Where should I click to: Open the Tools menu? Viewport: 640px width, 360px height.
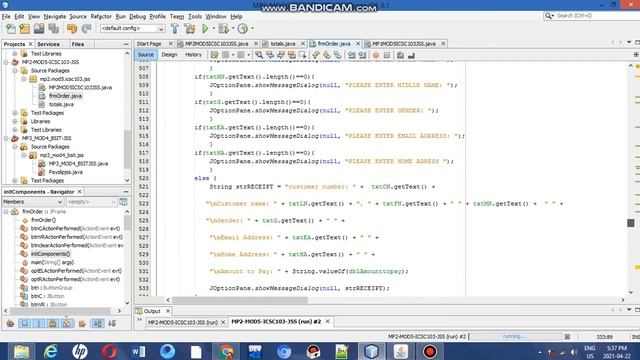195,16
